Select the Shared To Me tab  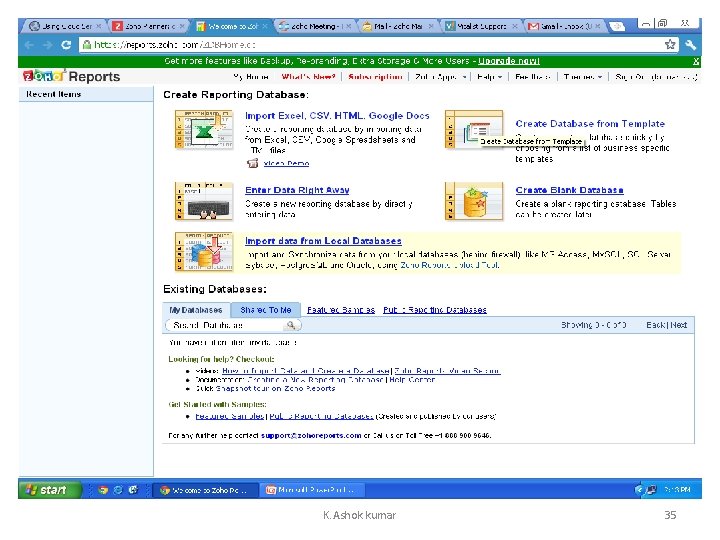click(266, 310)
